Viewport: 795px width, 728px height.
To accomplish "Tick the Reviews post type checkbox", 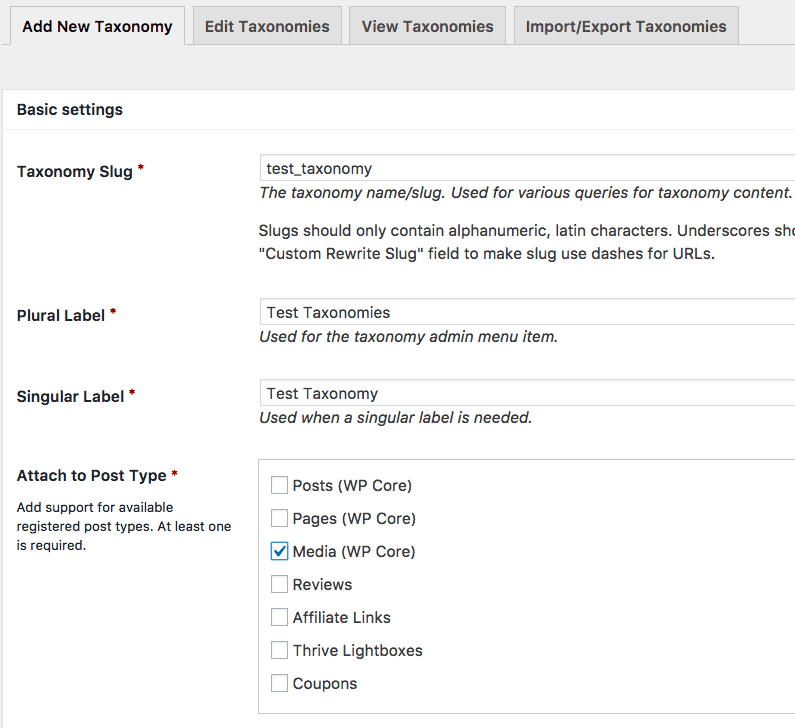I will pos(280,585).
